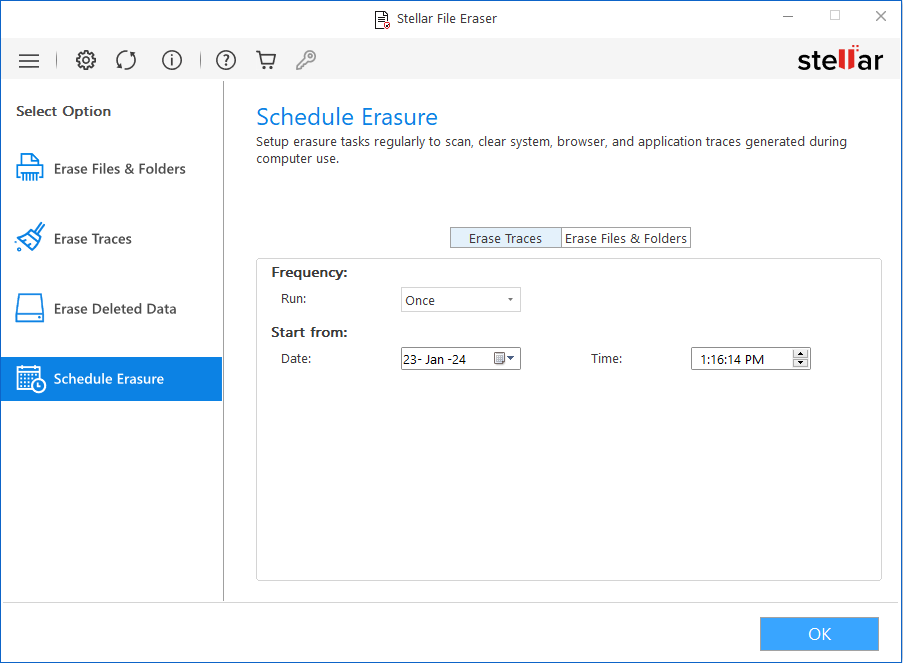Switch to the Erase Files & Folders tab
Viewport: 903px width, 663px height.
click(x=625, y=237)
